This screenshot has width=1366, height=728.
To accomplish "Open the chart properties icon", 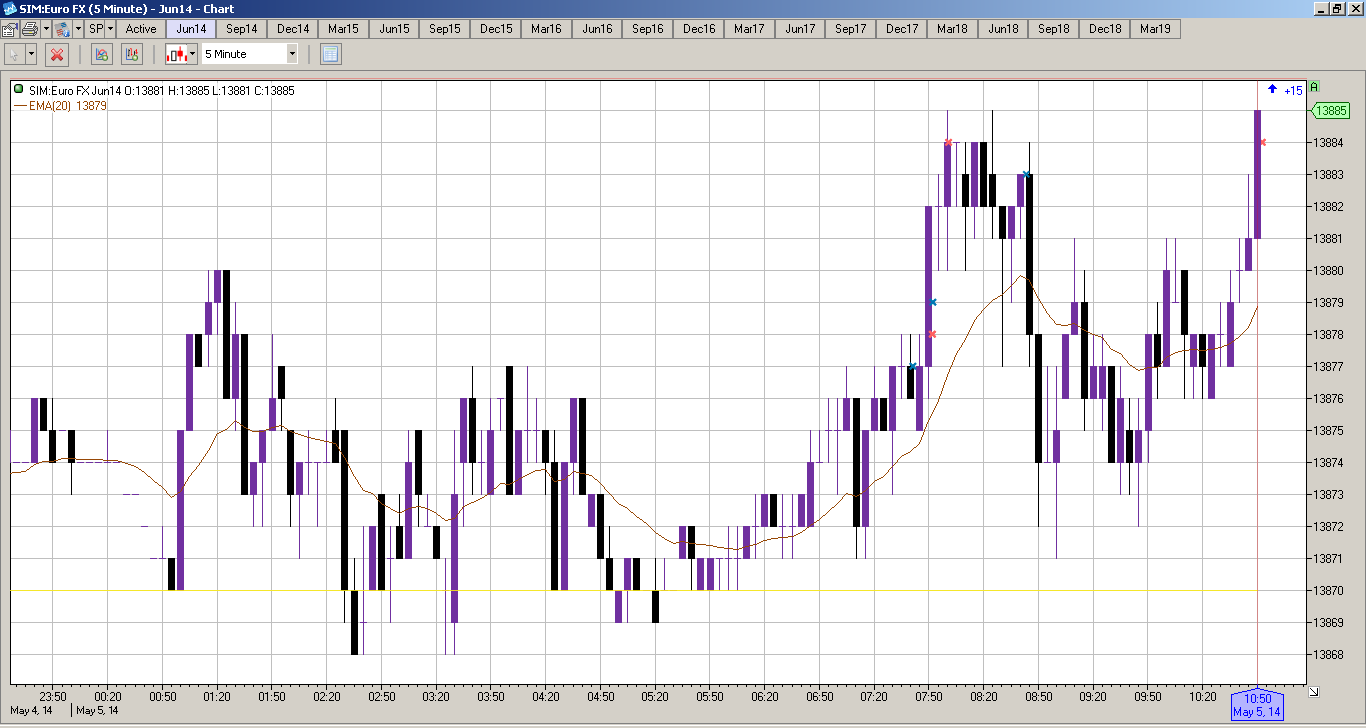I will pos(9,29).
